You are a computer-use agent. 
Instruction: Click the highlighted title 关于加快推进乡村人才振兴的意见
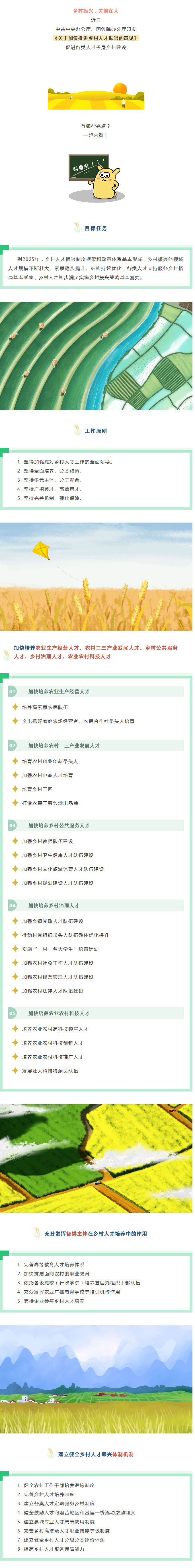pyautogui.click(x=96, y=38)
